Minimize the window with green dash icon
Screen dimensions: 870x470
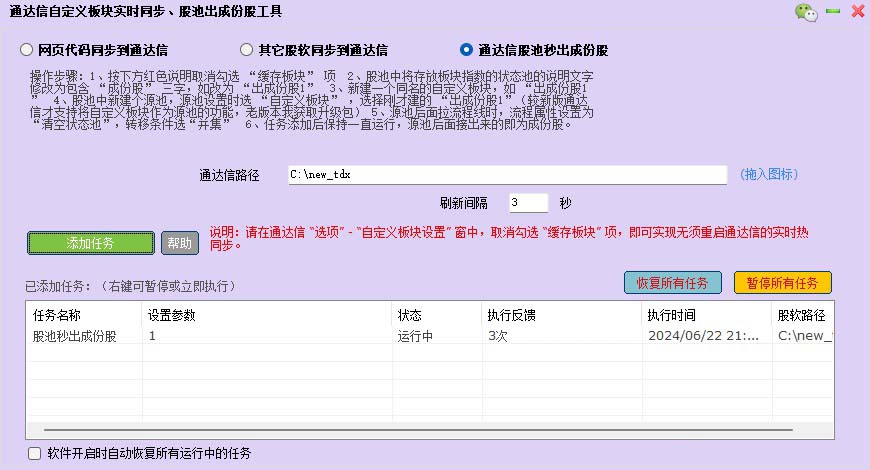click(833, 12)
